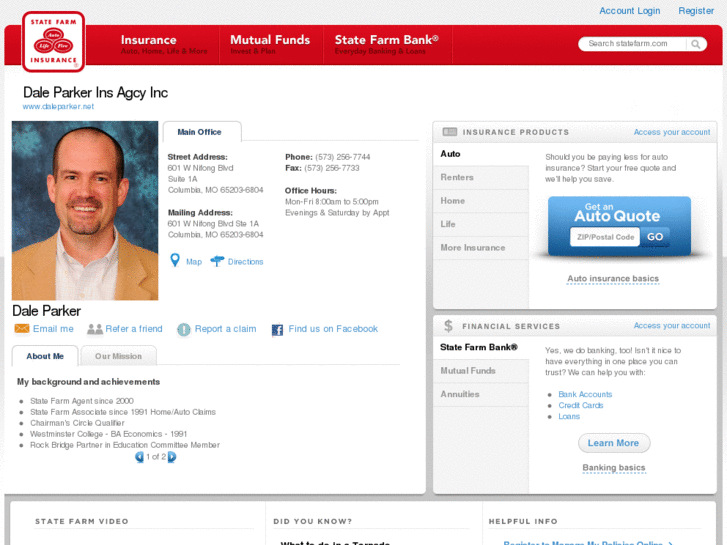Click Find us on Facebook link
Screen dimensions: 727x545
click(x=333, y=329)
